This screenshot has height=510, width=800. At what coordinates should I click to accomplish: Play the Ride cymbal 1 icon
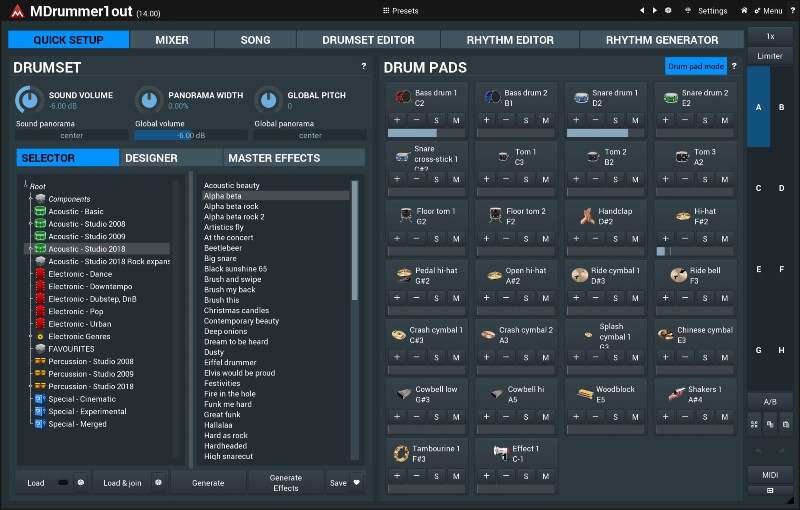click(x=580, y=275)
